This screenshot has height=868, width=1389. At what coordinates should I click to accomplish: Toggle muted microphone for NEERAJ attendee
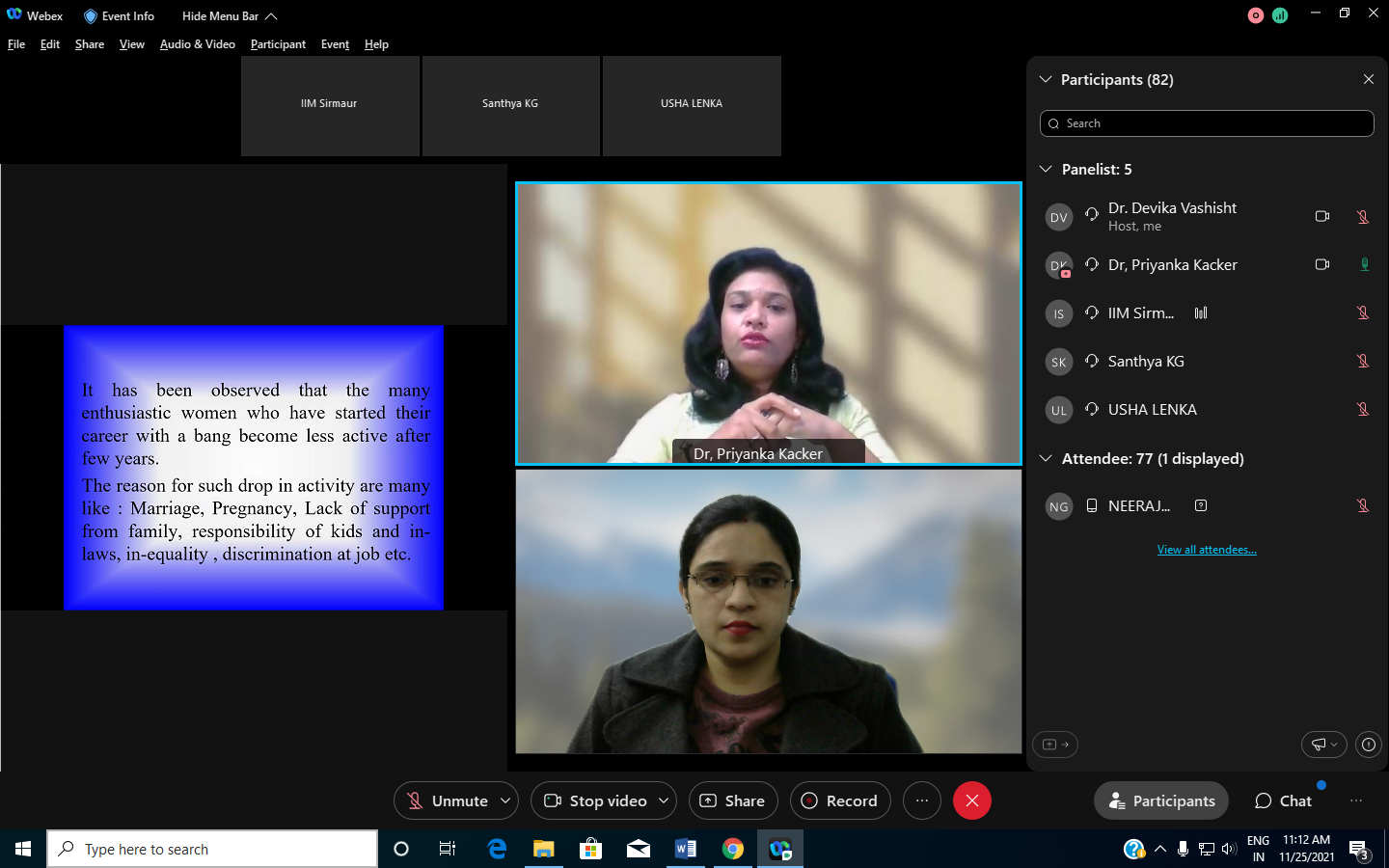[1363, 505]
